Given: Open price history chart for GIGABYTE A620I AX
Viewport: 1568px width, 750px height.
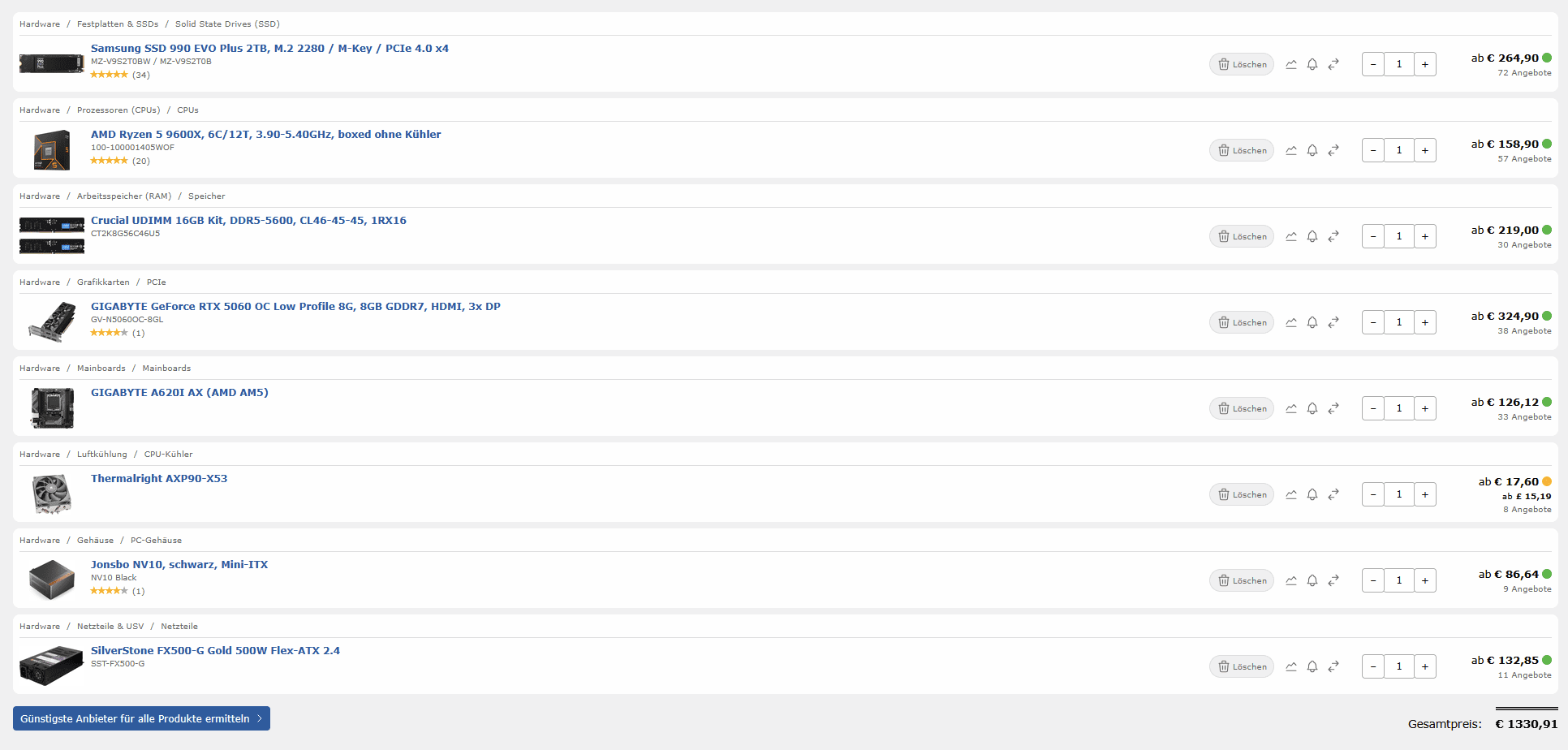Looking at the screenshot, I should 1291,408.
